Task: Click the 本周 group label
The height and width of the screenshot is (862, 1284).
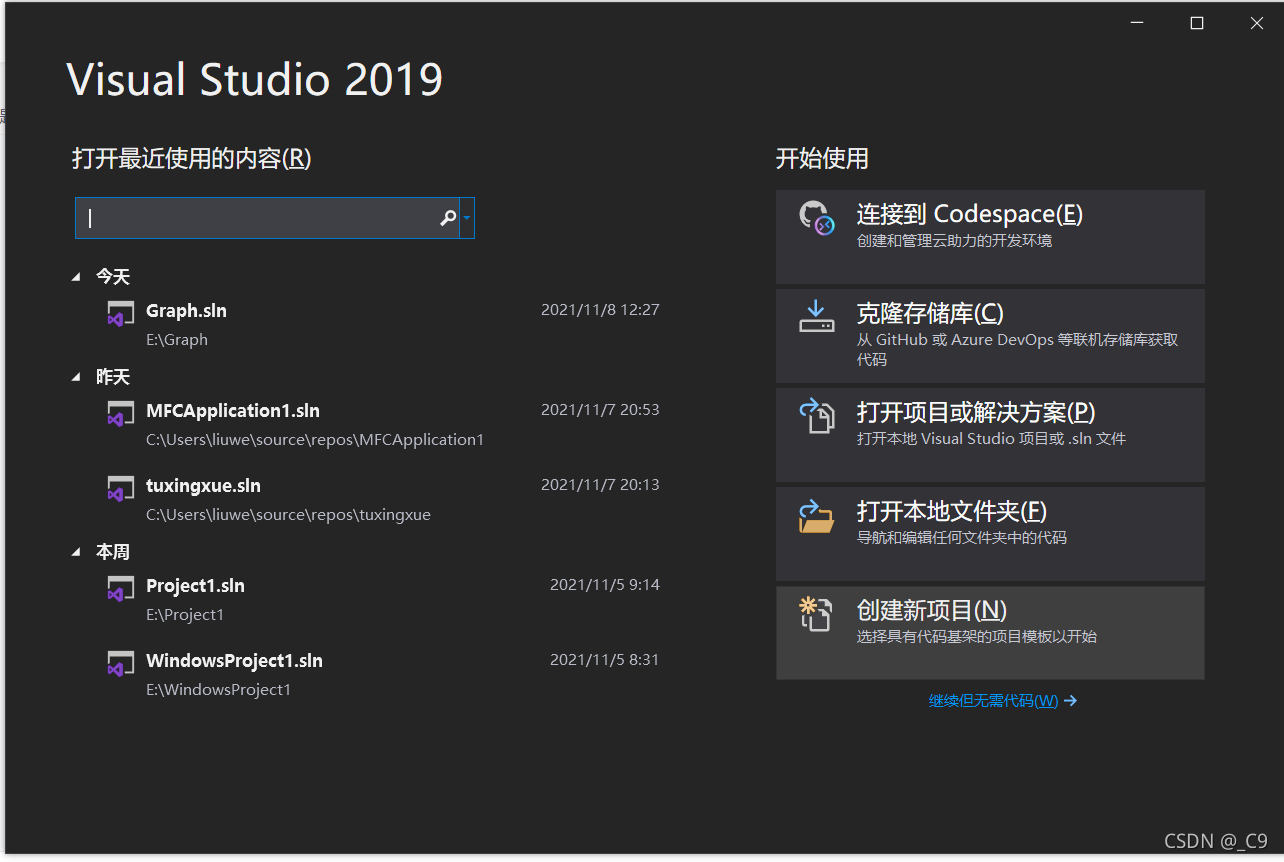Action: [113, 552]
